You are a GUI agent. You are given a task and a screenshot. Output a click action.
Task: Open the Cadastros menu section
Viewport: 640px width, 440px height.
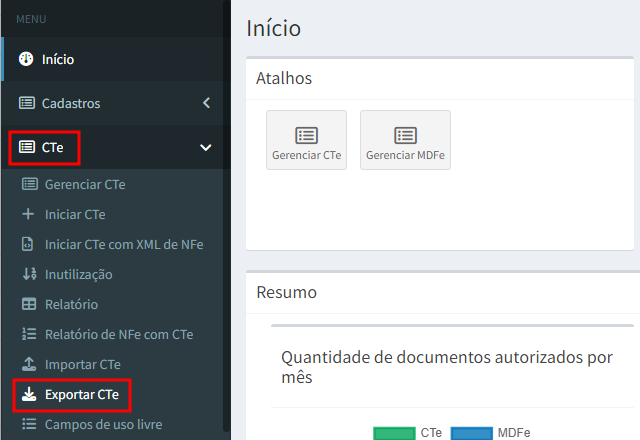pos(70,103)
